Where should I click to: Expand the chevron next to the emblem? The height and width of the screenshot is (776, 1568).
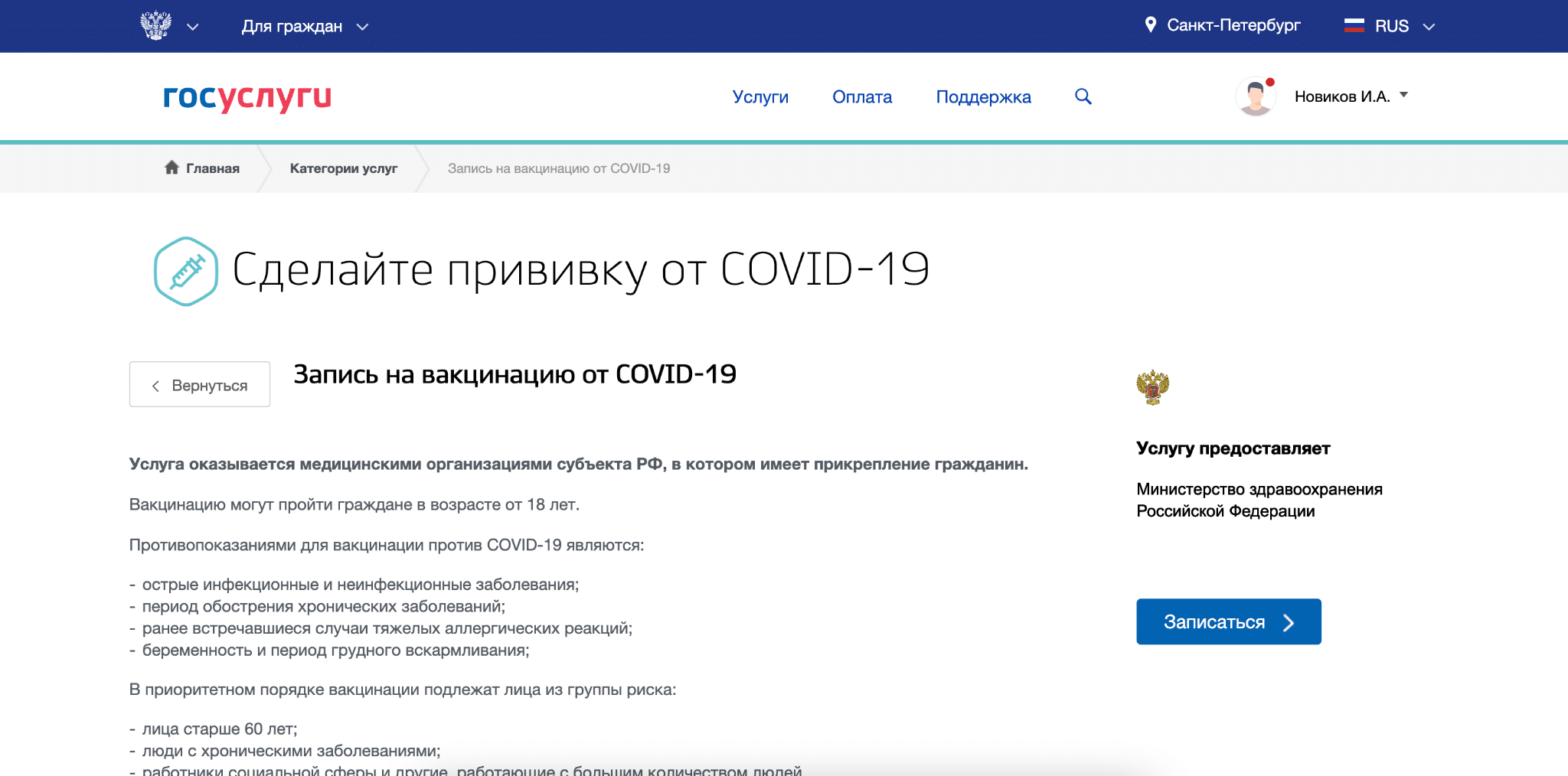point(193,27)
